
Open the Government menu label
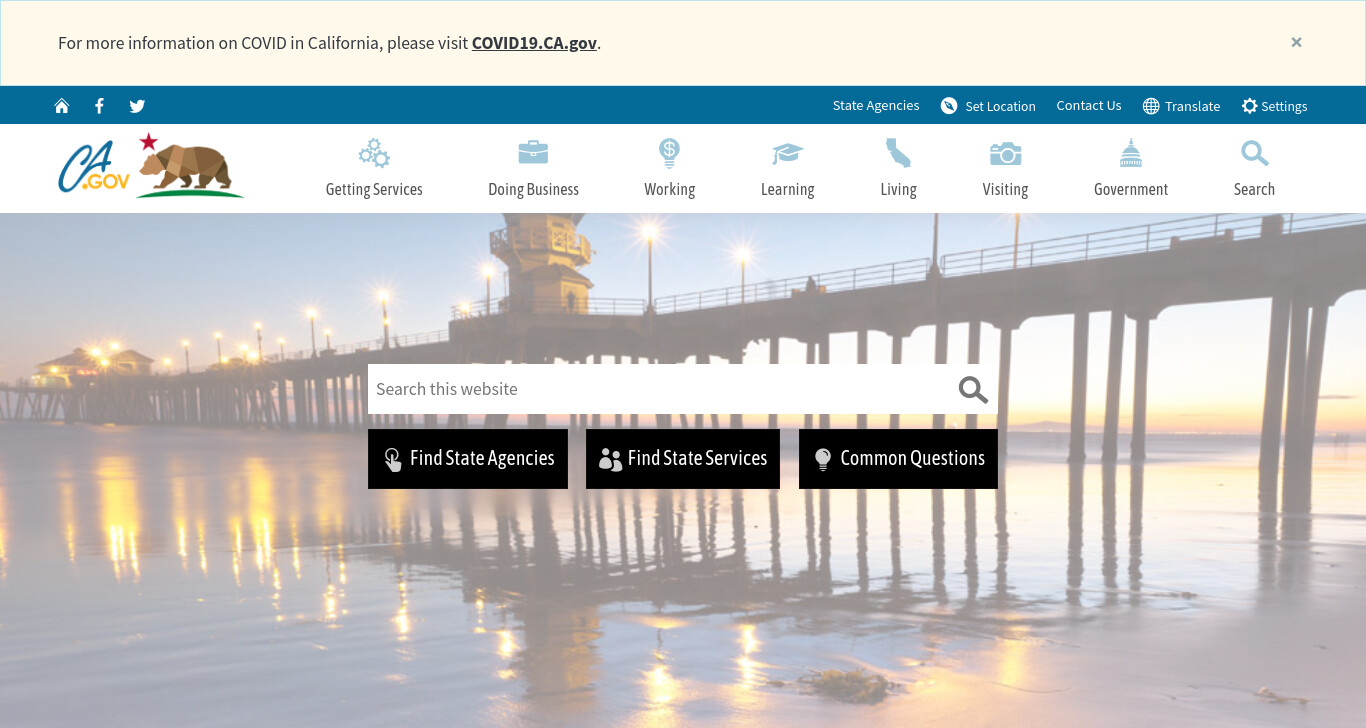click(x=1131, y=189)
